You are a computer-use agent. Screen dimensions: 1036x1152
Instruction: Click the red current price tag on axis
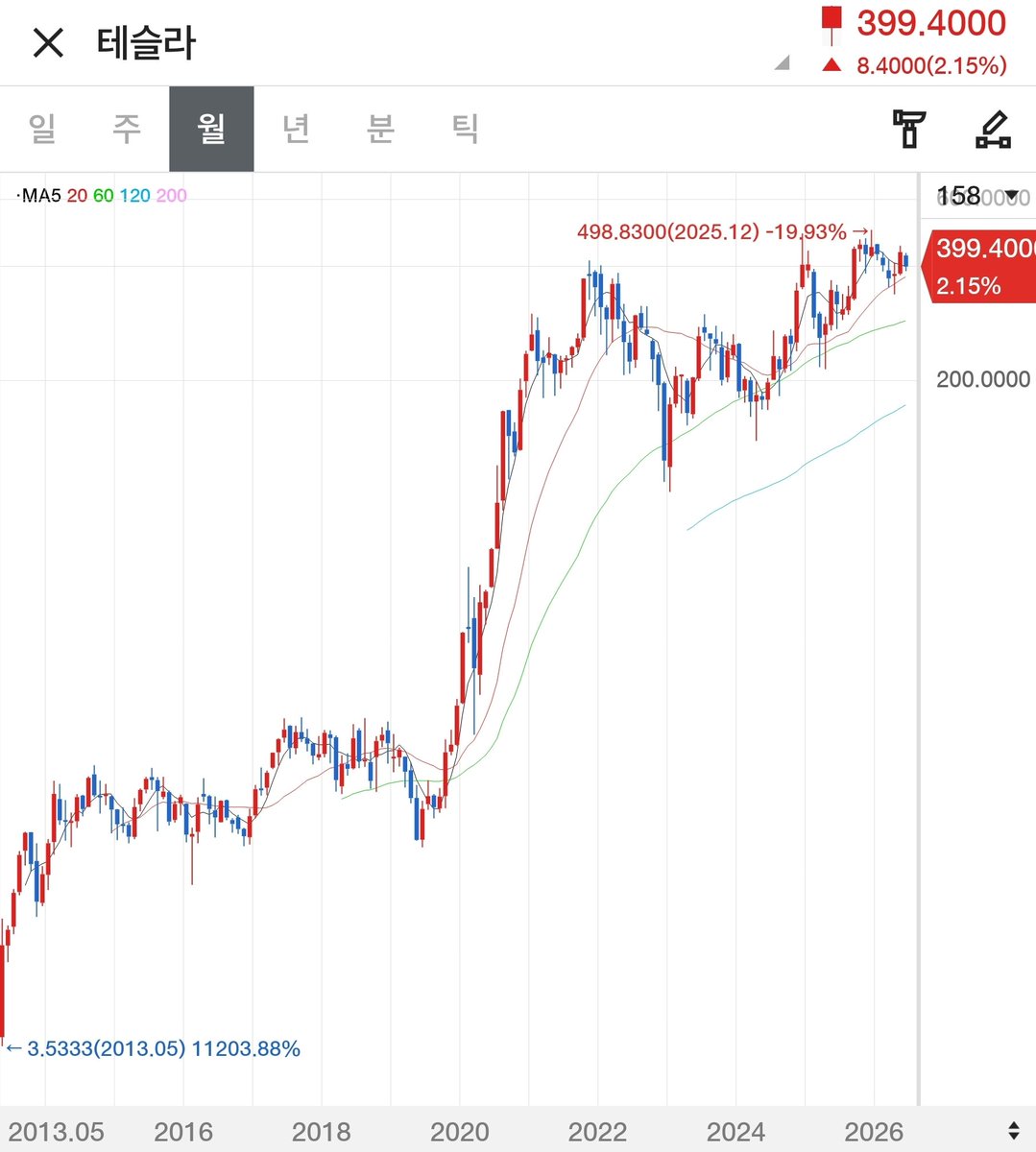pyautogui.click(x=979, y=267)
